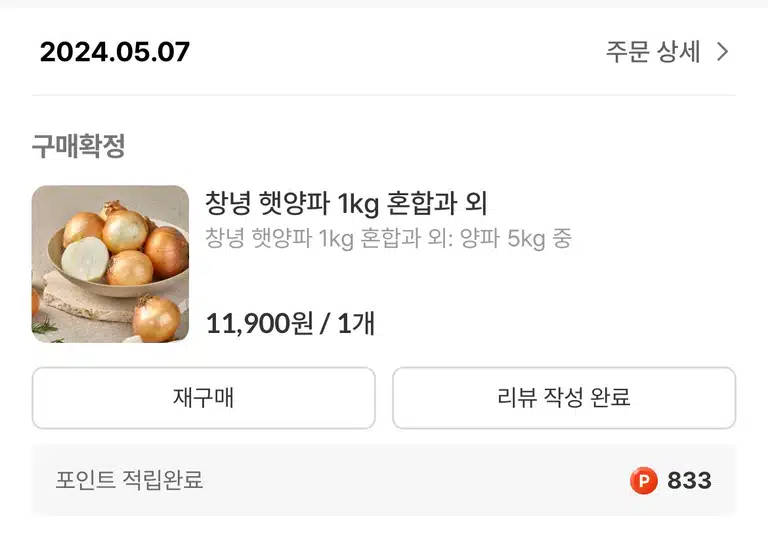Click the order date 2024.05.07
The image size is (768, 540).
(x=115, y=52)
